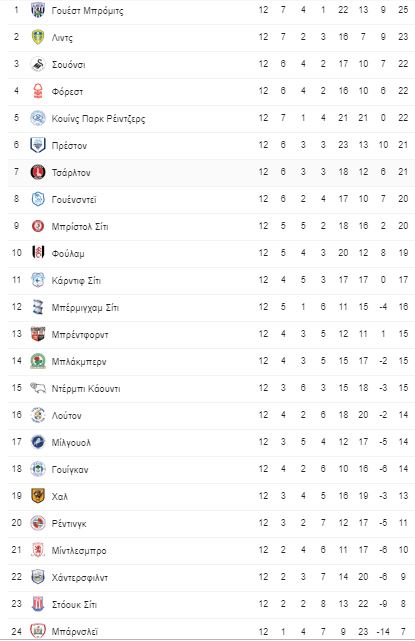Click the Blackburn (Μπλάκμπερν) rose crest
The image size is (415, 641).
point(38,361)
